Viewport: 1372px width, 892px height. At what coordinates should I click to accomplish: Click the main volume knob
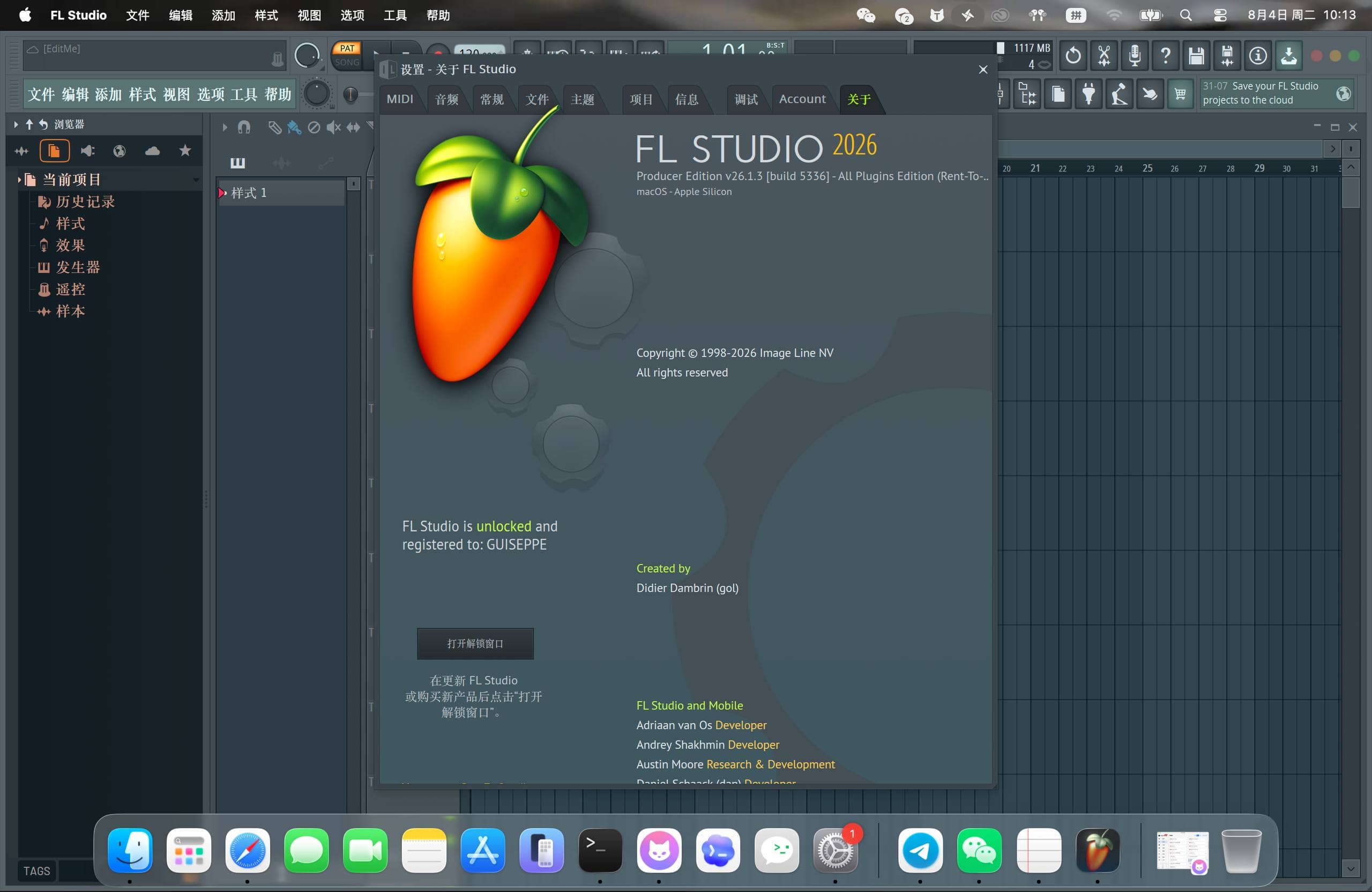tap(306, 56)
